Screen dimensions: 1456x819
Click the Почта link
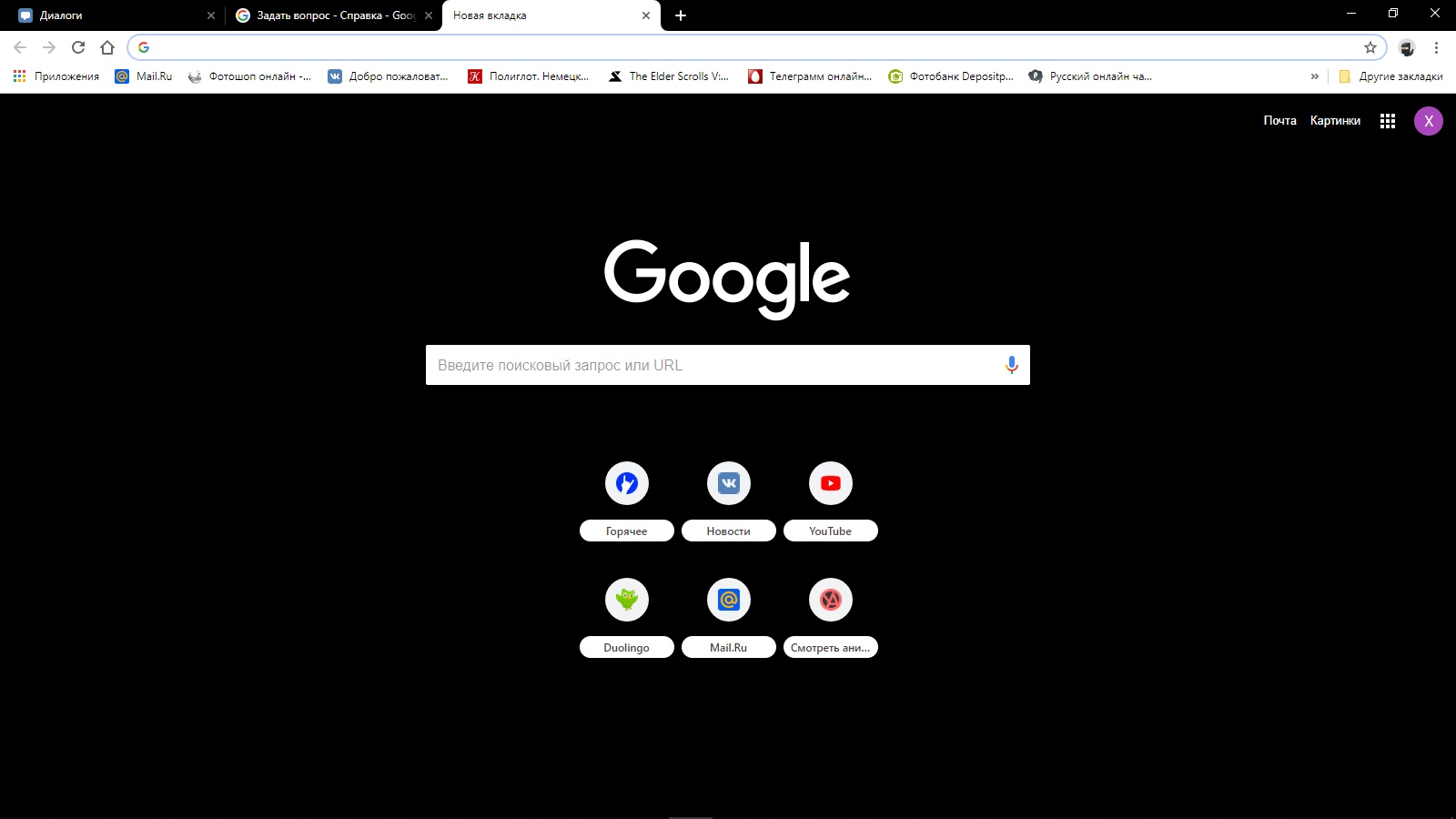pos(1279,121)
